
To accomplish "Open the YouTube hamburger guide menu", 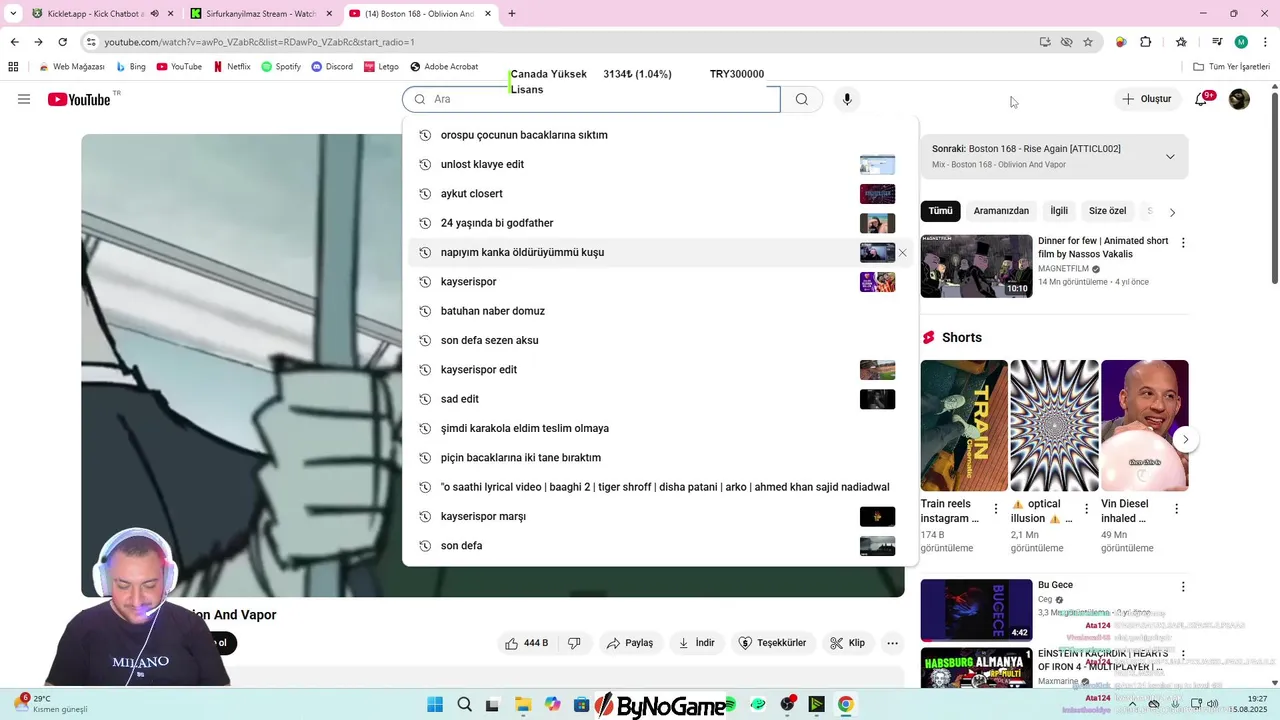I will click(24, 99).
